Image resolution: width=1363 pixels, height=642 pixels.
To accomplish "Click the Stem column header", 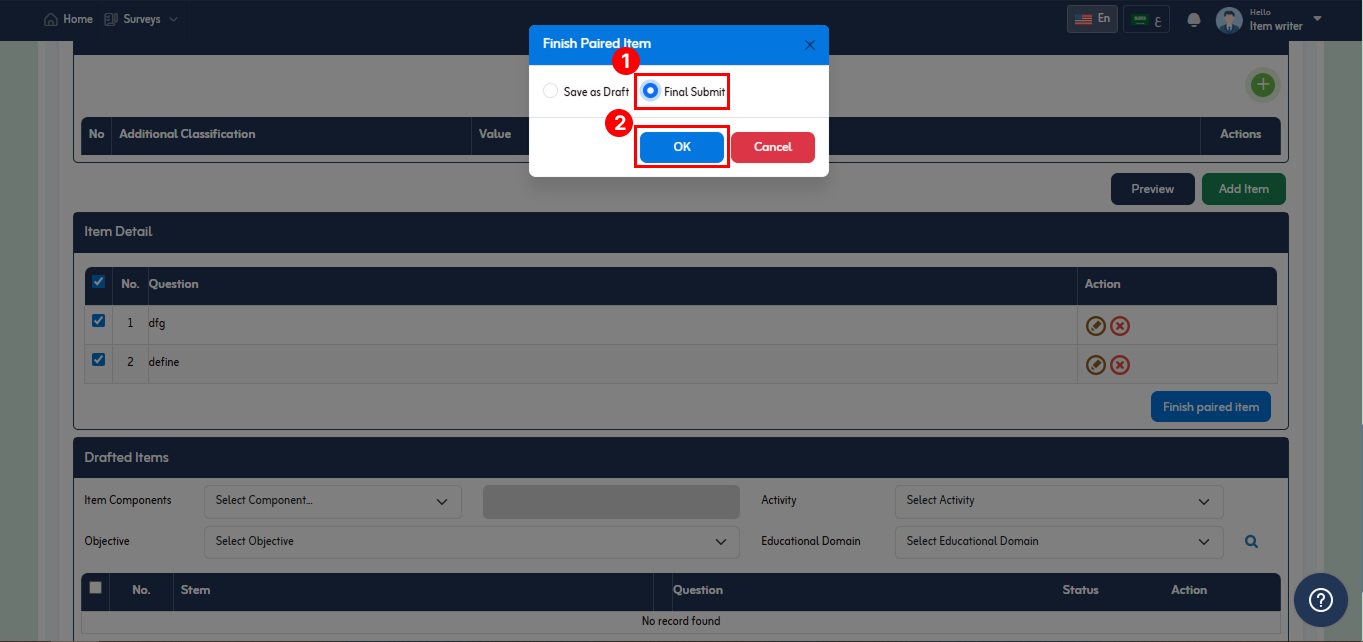I will 196,590.
